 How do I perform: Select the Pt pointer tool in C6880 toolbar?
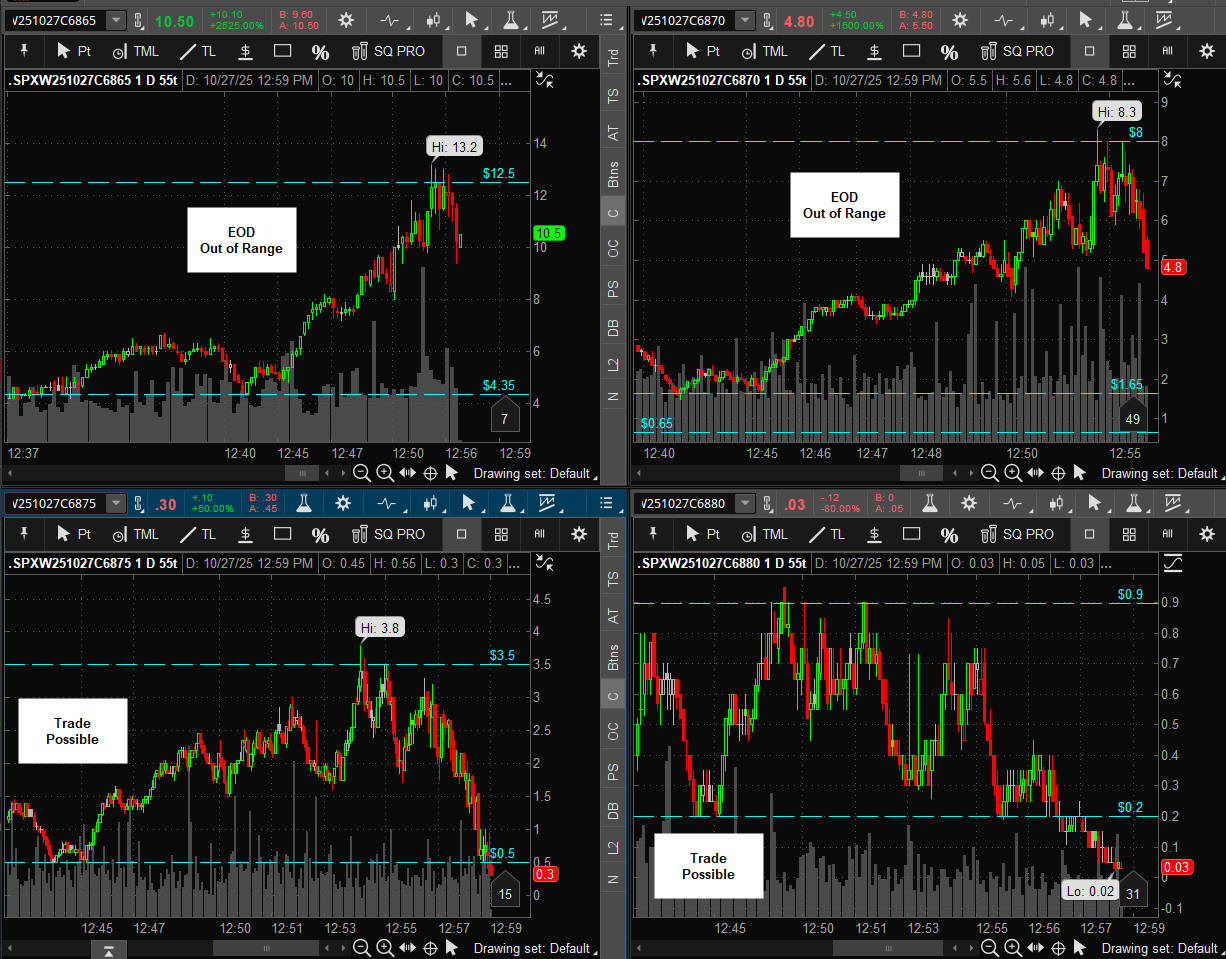tap(701, 535)
